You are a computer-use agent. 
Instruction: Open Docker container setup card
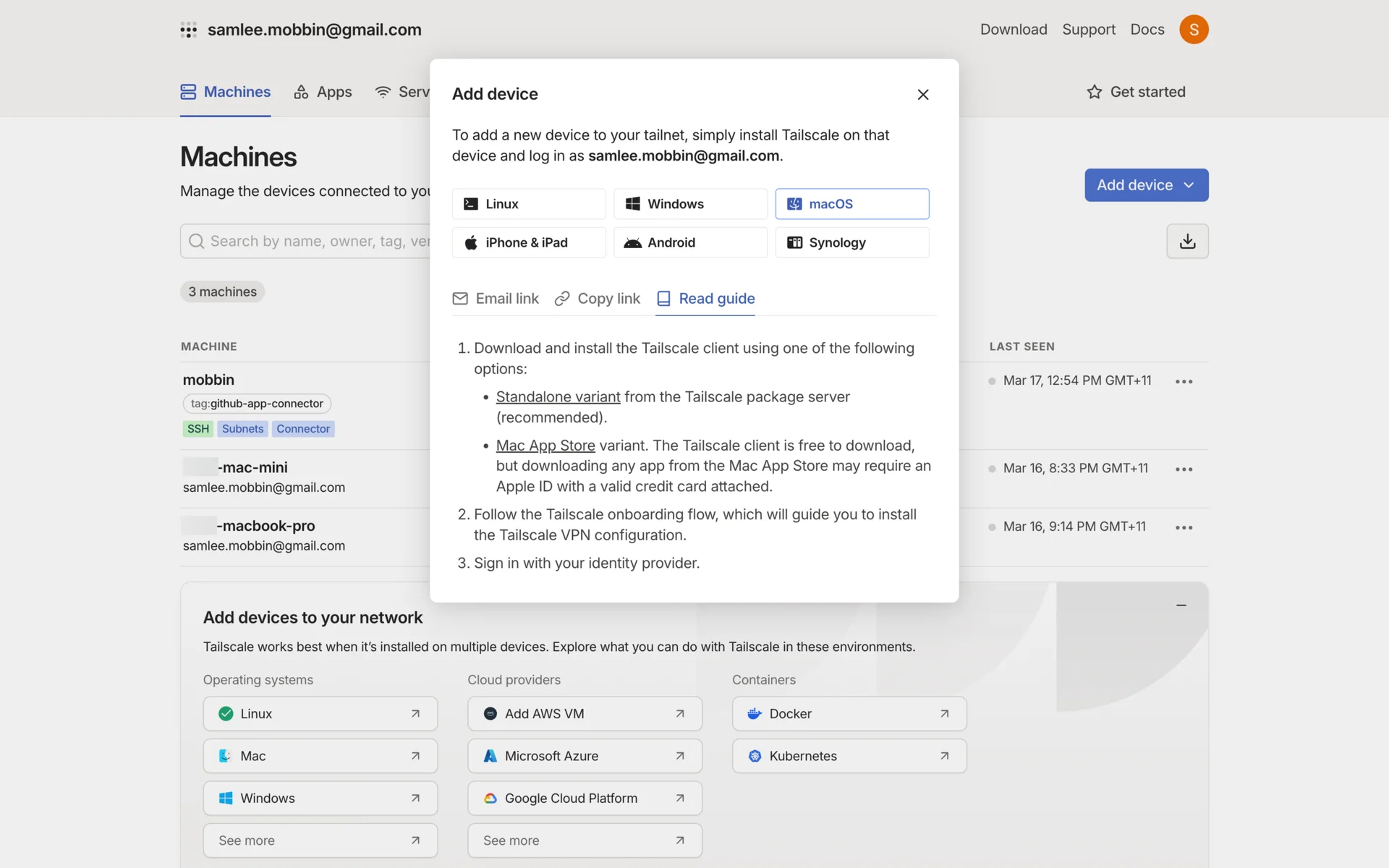849,714
